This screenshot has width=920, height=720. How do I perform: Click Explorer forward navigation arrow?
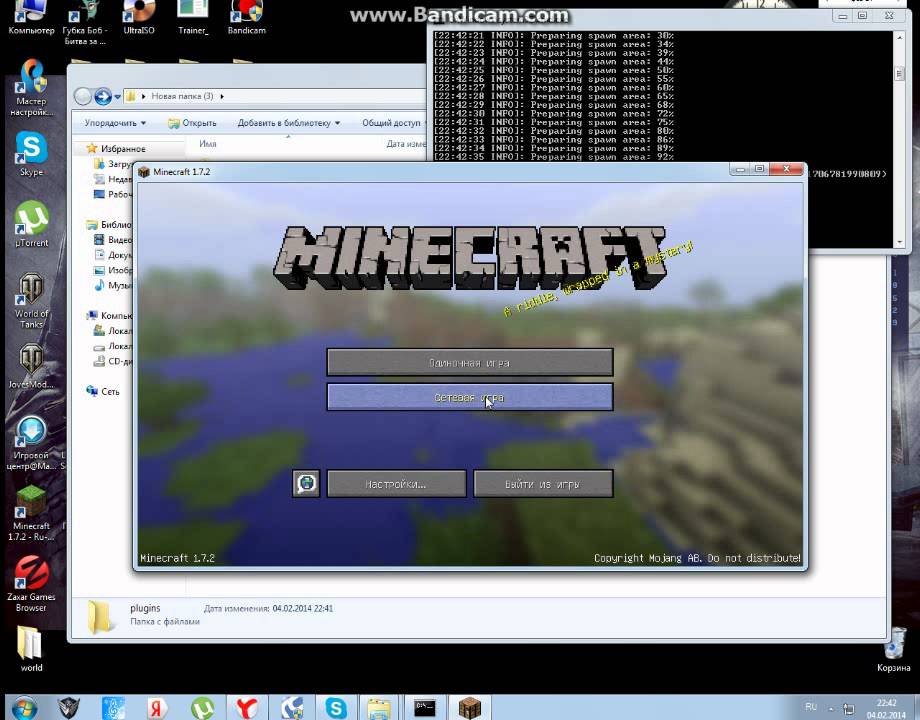[103, 96]
